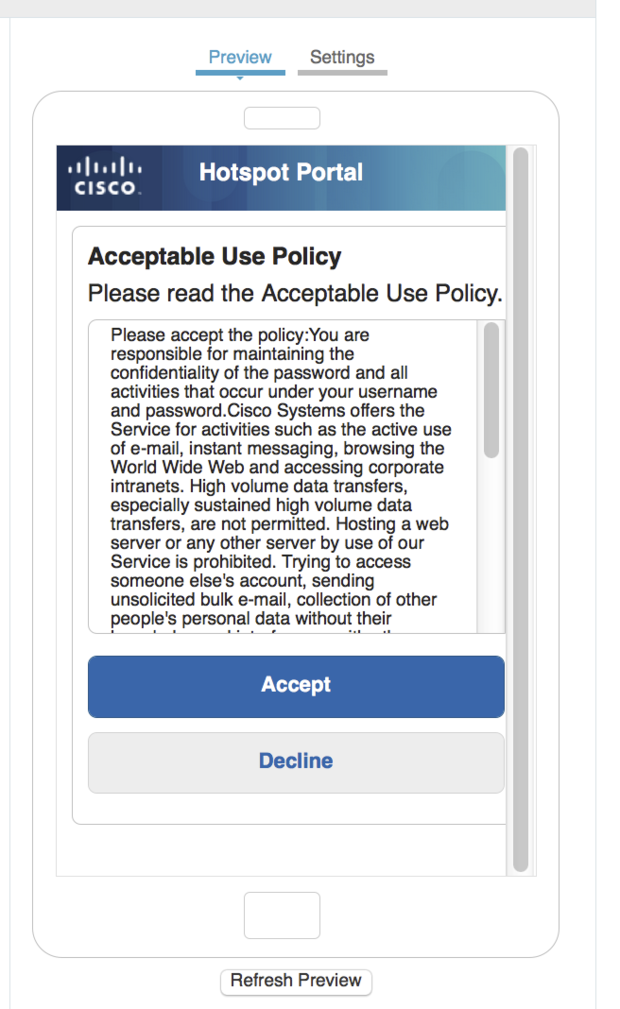Click the 'Please accept the policy' first line
This screenshot has height=1009, width=620.
point(240,335)
